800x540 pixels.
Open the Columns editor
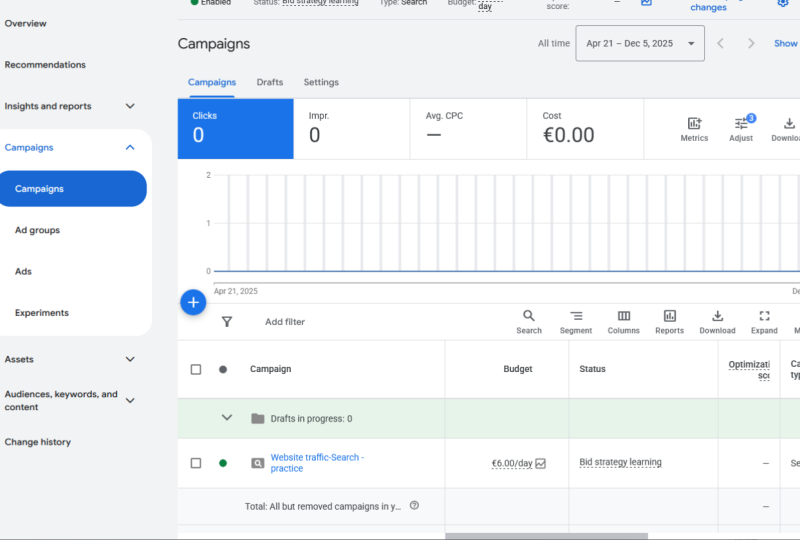(623, 322)
